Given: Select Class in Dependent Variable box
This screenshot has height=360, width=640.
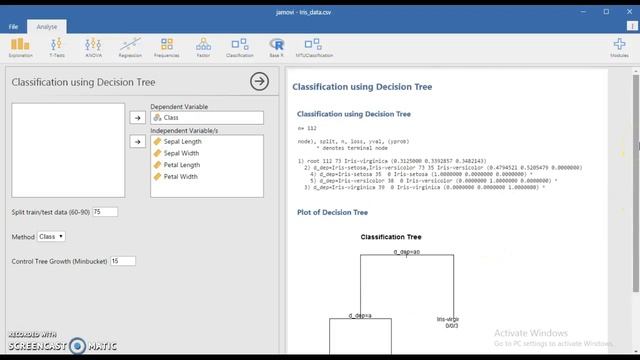Looking at the screenshot, I should pos(207,118).
